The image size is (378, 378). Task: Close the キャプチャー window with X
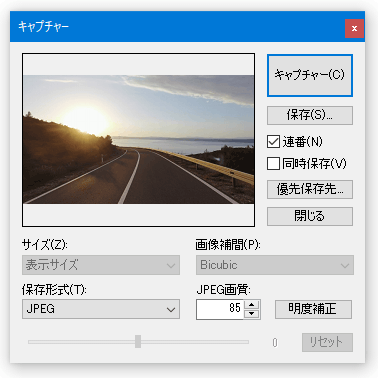[354, 29]
